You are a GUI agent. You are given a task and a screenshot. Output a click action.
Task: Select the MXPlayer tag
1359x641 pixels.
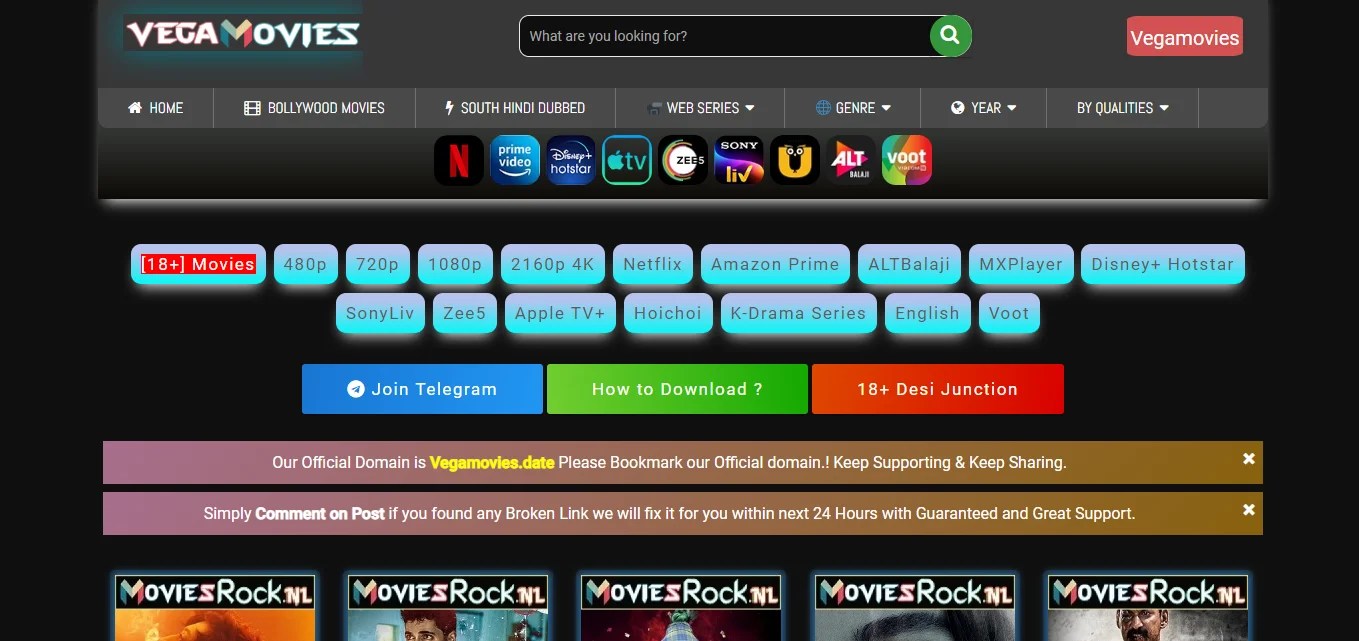(1021, 264)
